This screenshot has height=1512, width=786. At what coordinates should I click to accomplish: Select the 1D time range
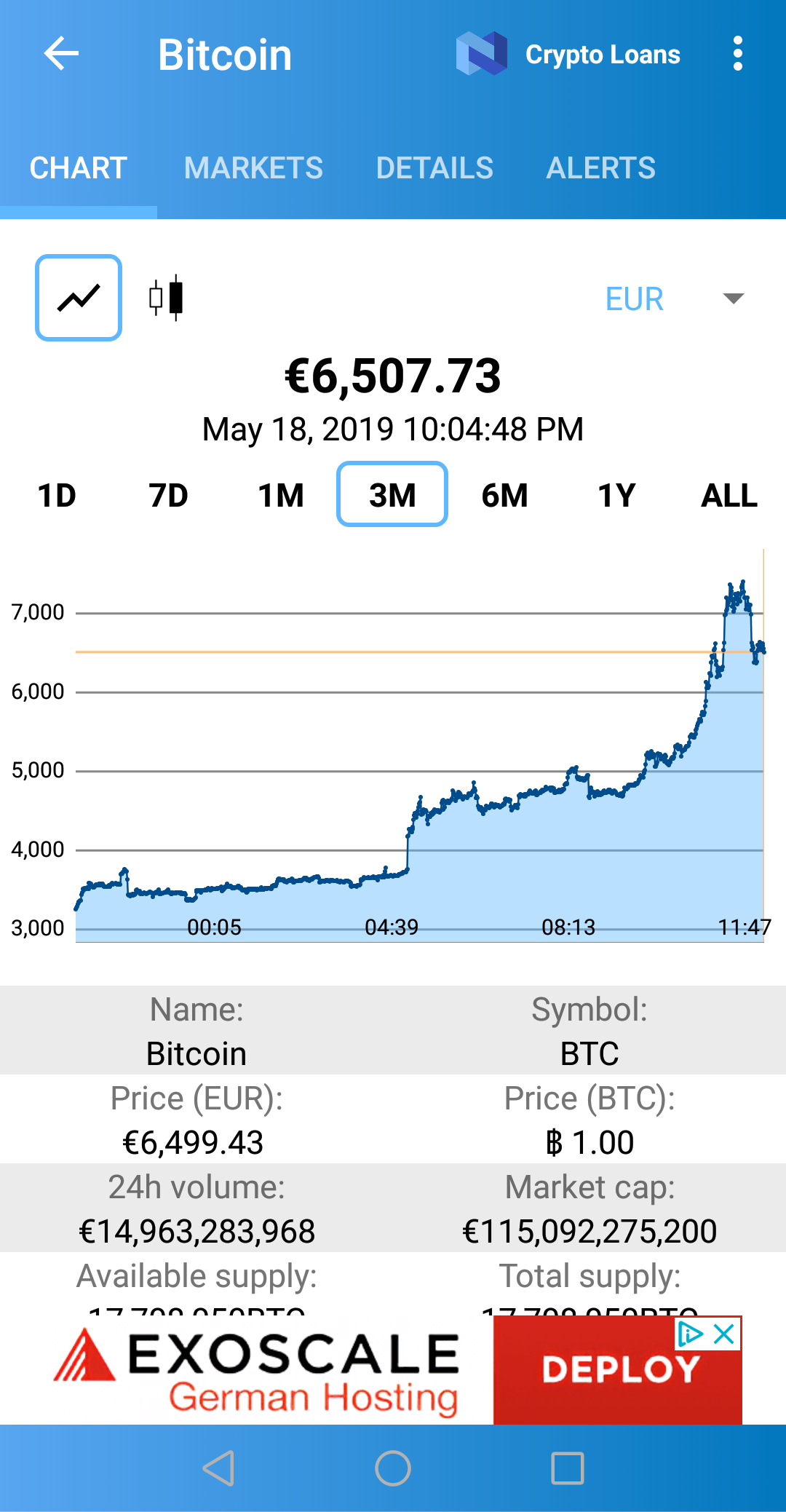57,496
